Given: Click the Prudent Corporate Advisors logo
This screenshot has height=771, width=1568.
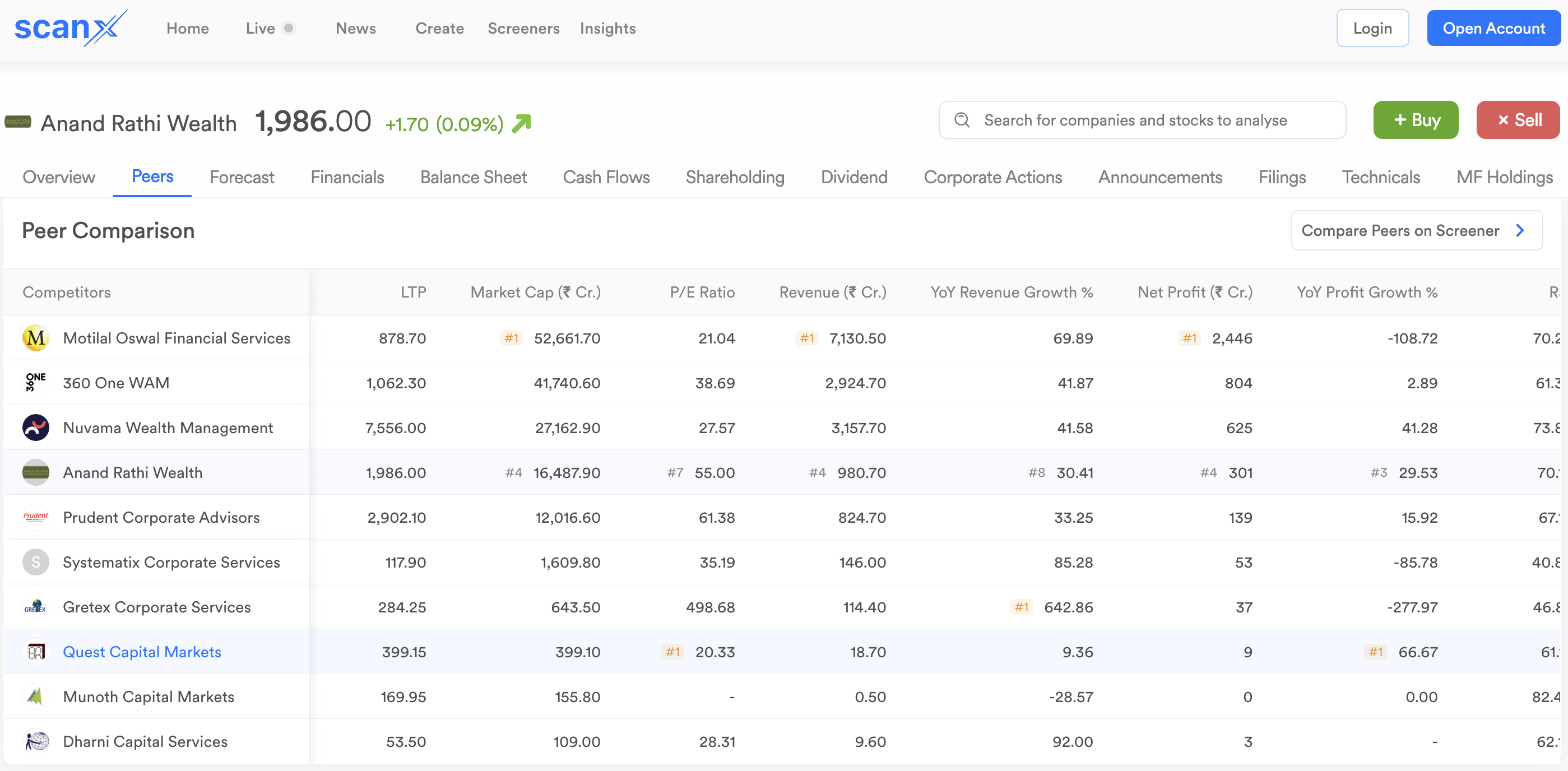Looking at the screenshot, I should coord(36,517).
